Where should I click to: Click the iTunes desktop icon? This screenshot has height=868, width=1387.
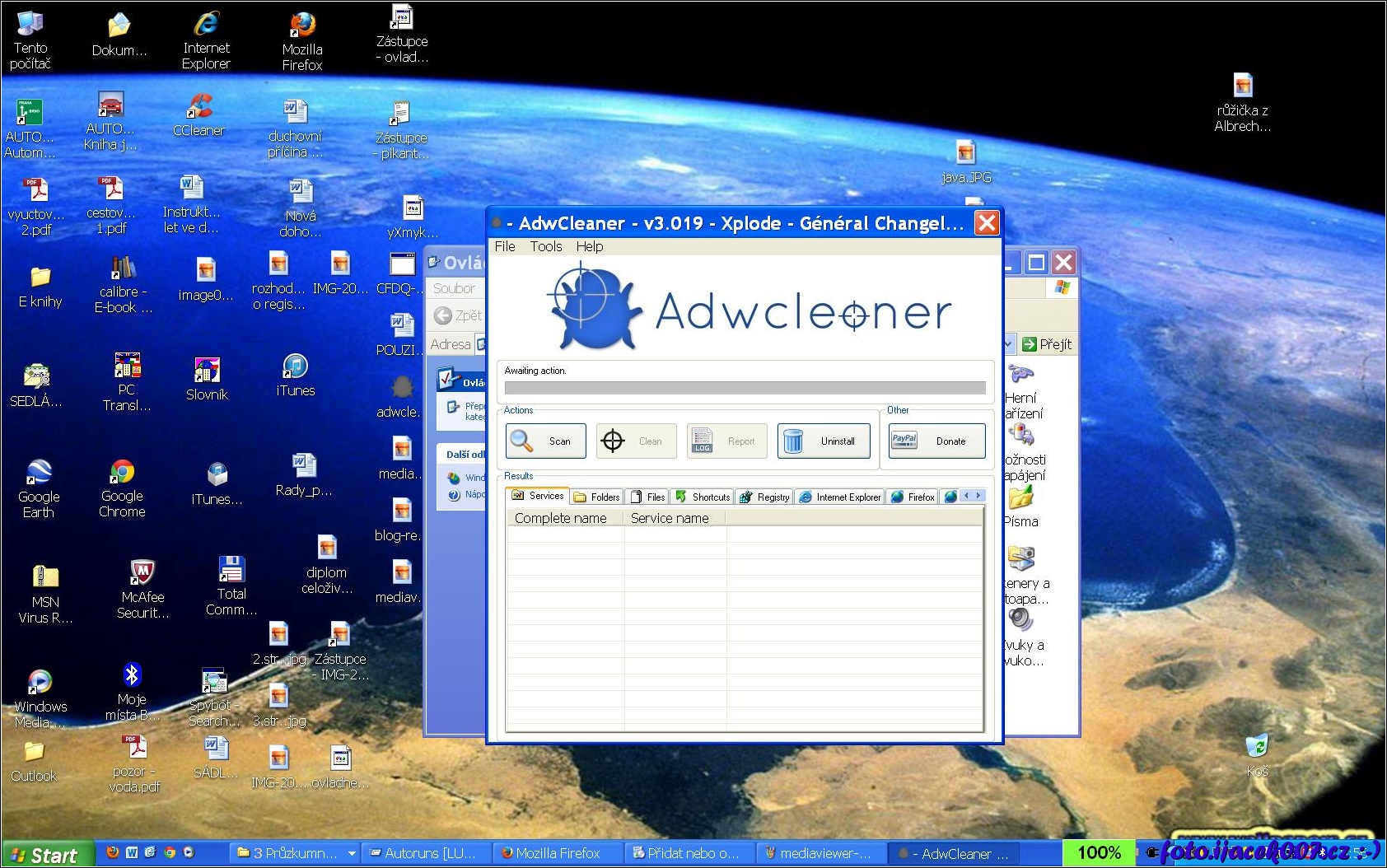[295, 375]
